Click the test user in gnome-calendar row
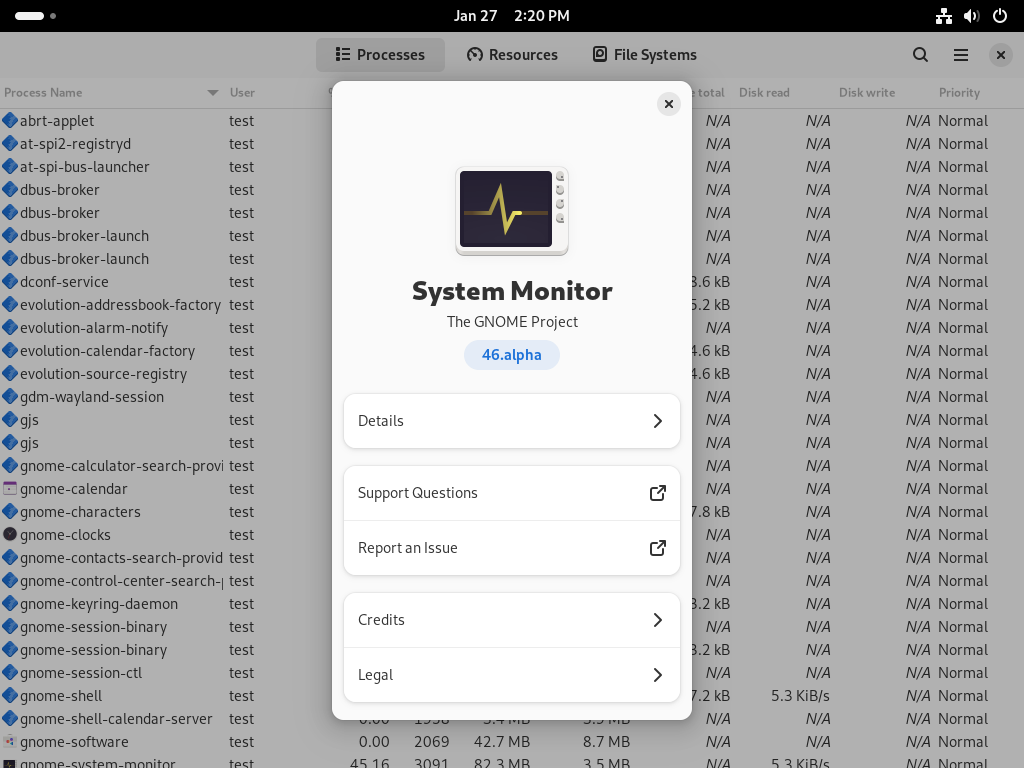 pyautogui.click(x=241, y=489)
